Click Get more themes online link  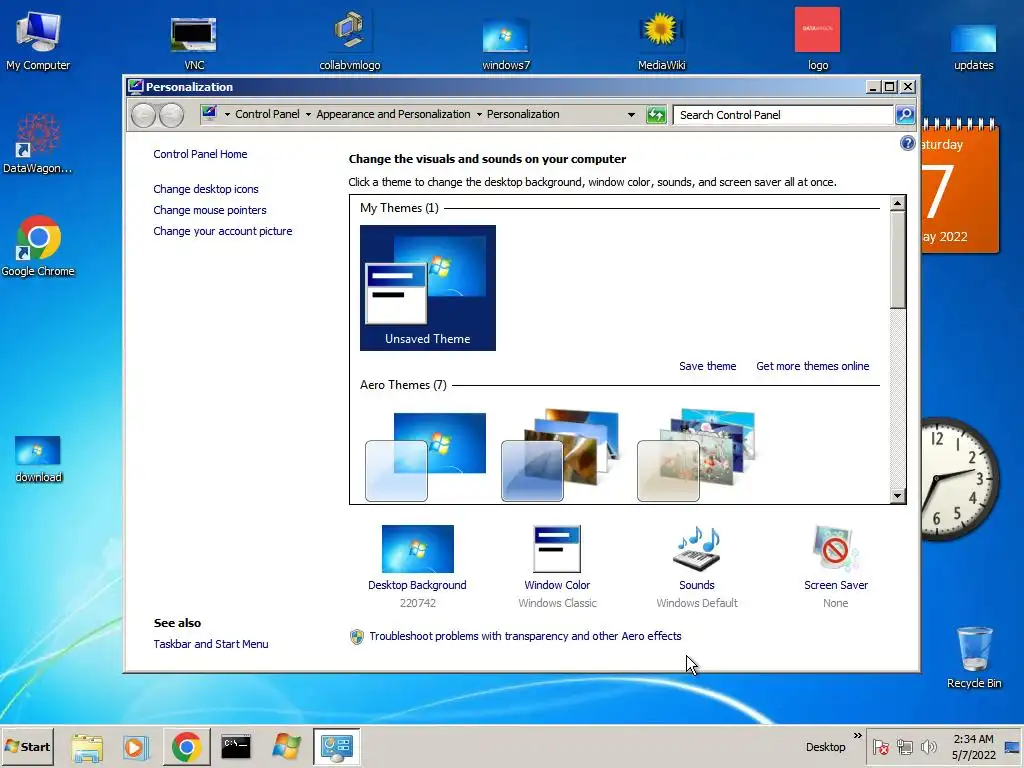tap(812, 366)
